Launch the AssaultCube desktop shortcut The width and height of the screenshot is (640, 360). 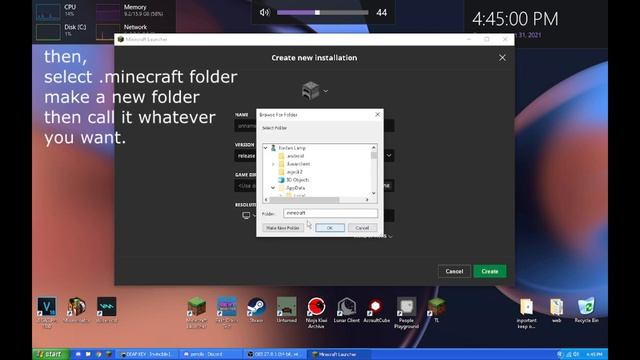(x=376, y=309)
